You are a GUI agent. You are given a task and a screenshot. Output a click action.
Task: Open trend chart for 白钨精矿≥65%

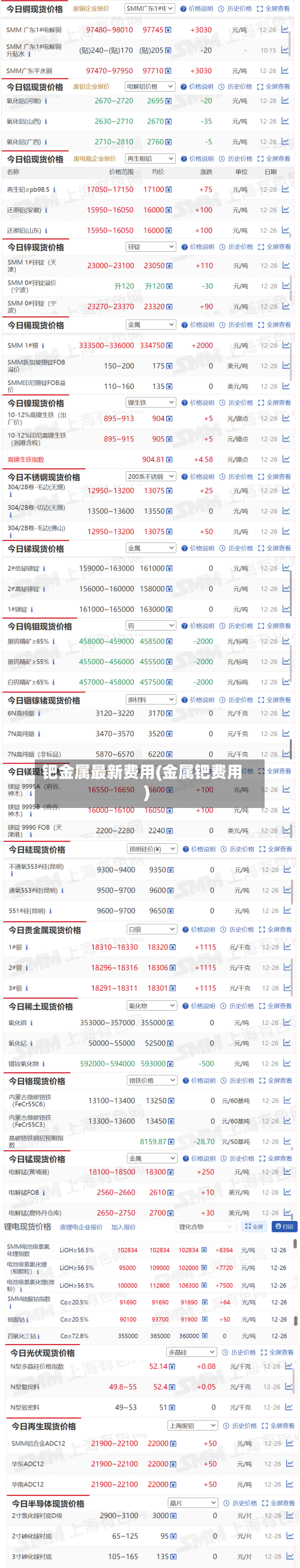point(286,682)
